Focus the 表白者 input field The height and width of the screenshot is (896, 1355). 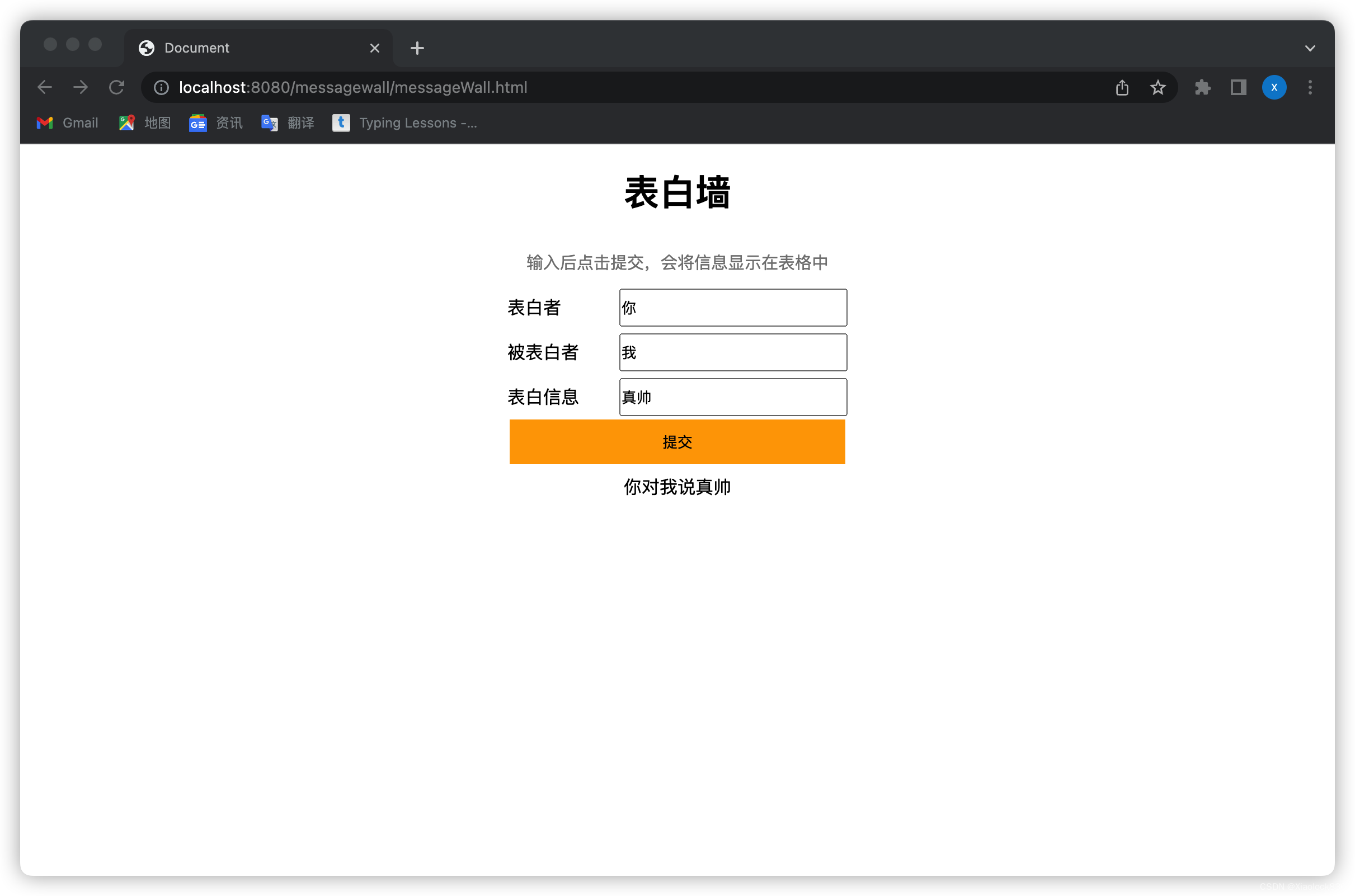(733, 308)
